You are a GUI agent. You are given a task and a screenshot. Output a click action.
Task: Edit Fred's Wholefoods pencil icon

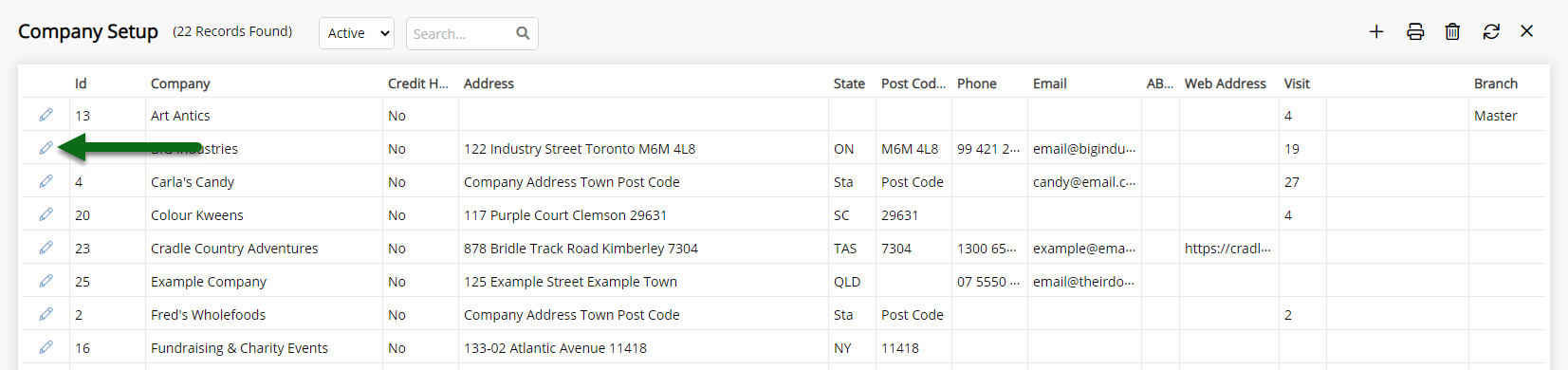[46, 314]
